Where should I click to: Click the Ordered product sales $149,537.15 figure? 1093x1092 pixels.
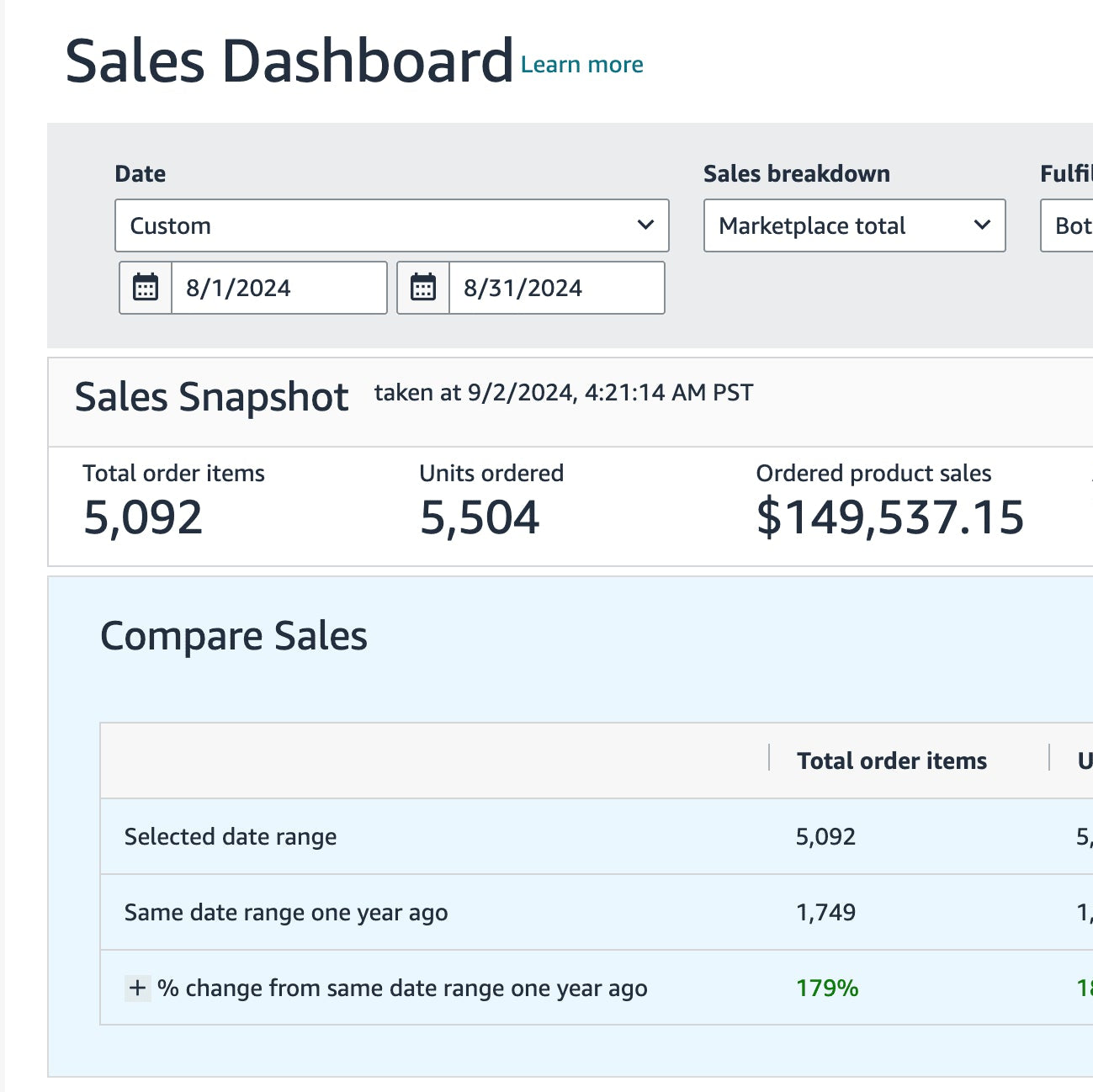coord(889,517)
